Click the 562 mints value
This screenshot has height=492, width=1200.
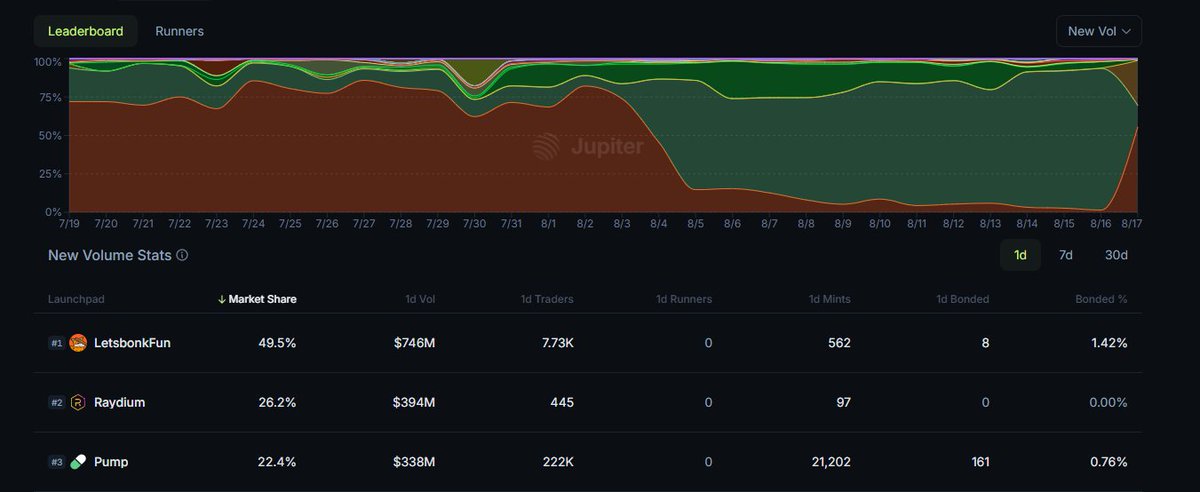839,343
